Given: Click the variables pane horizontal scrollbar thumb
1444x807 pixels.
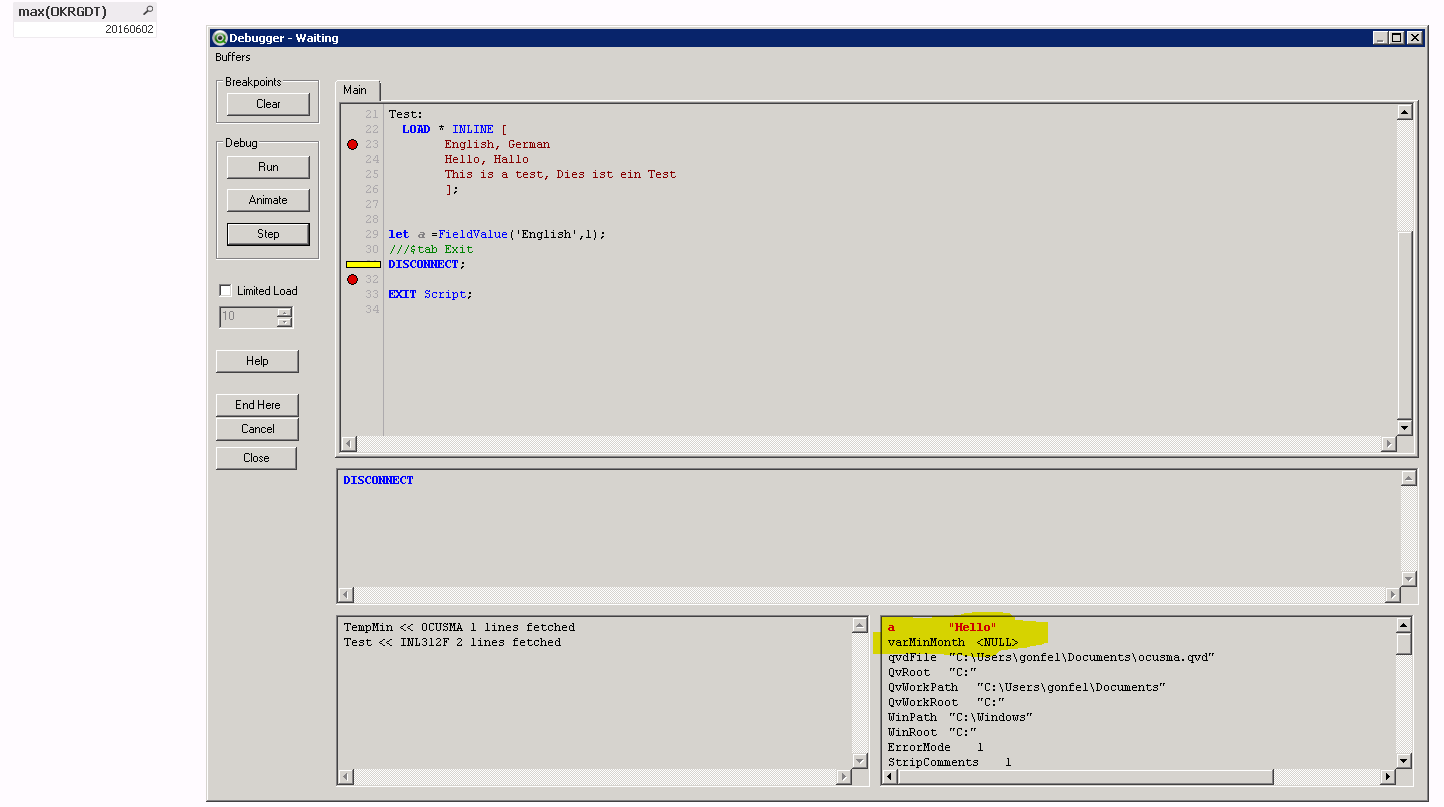Looking at the screenshot, I should [1085, 777].
